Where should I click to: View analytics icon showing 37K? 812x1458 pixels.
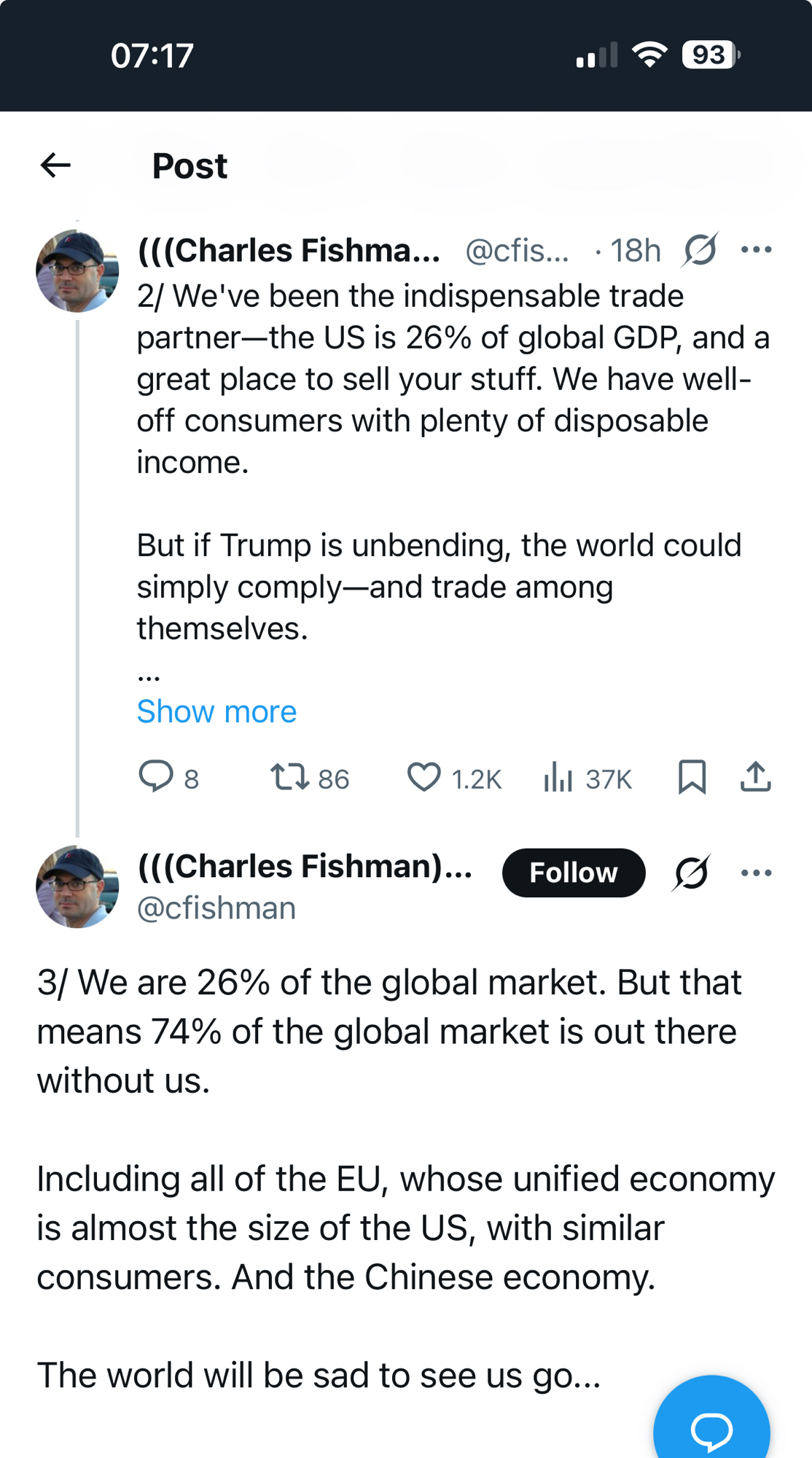(x=558, y=776)
